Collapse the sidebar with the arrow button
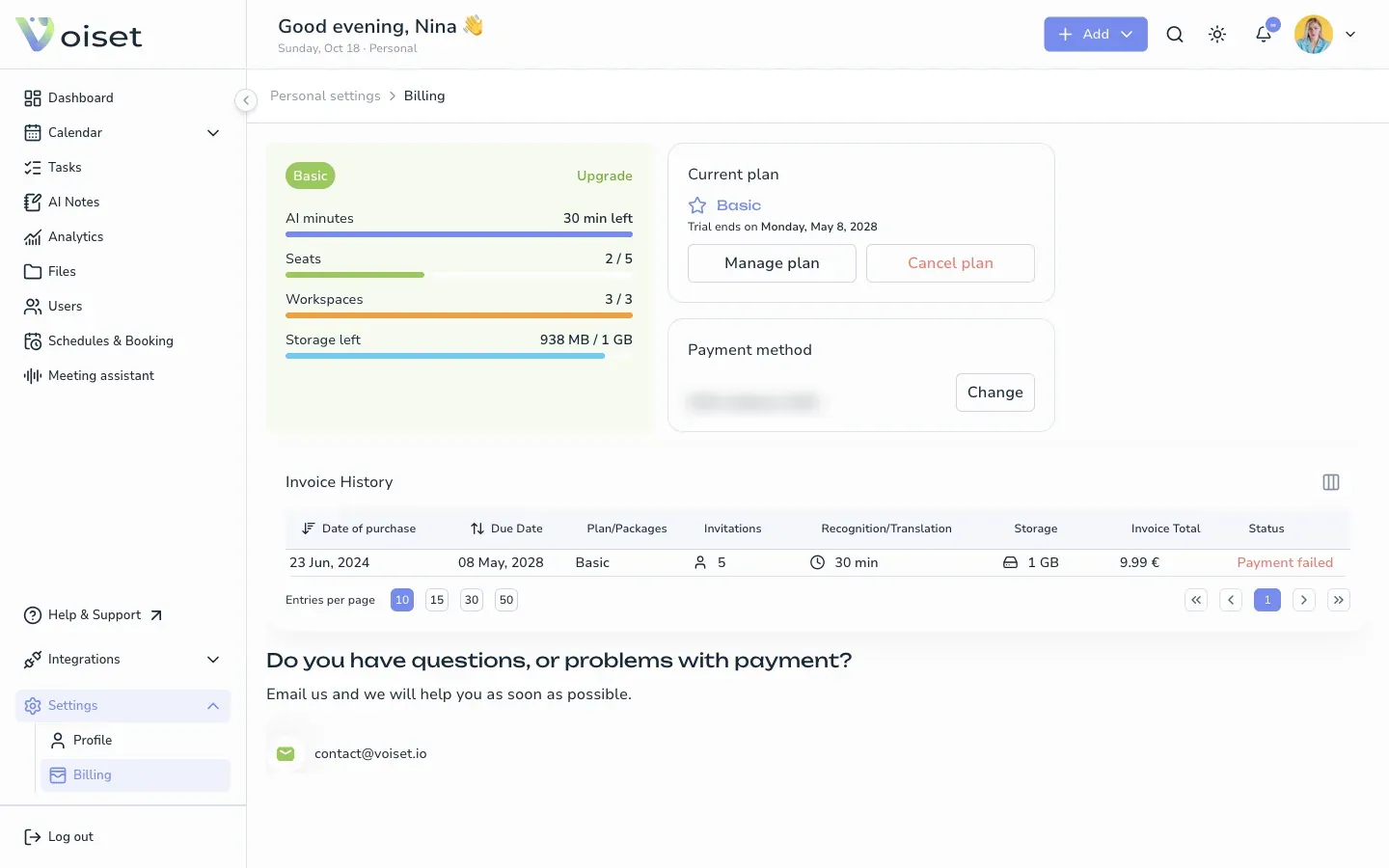The image size is (1389, 868). coord(246,100)
